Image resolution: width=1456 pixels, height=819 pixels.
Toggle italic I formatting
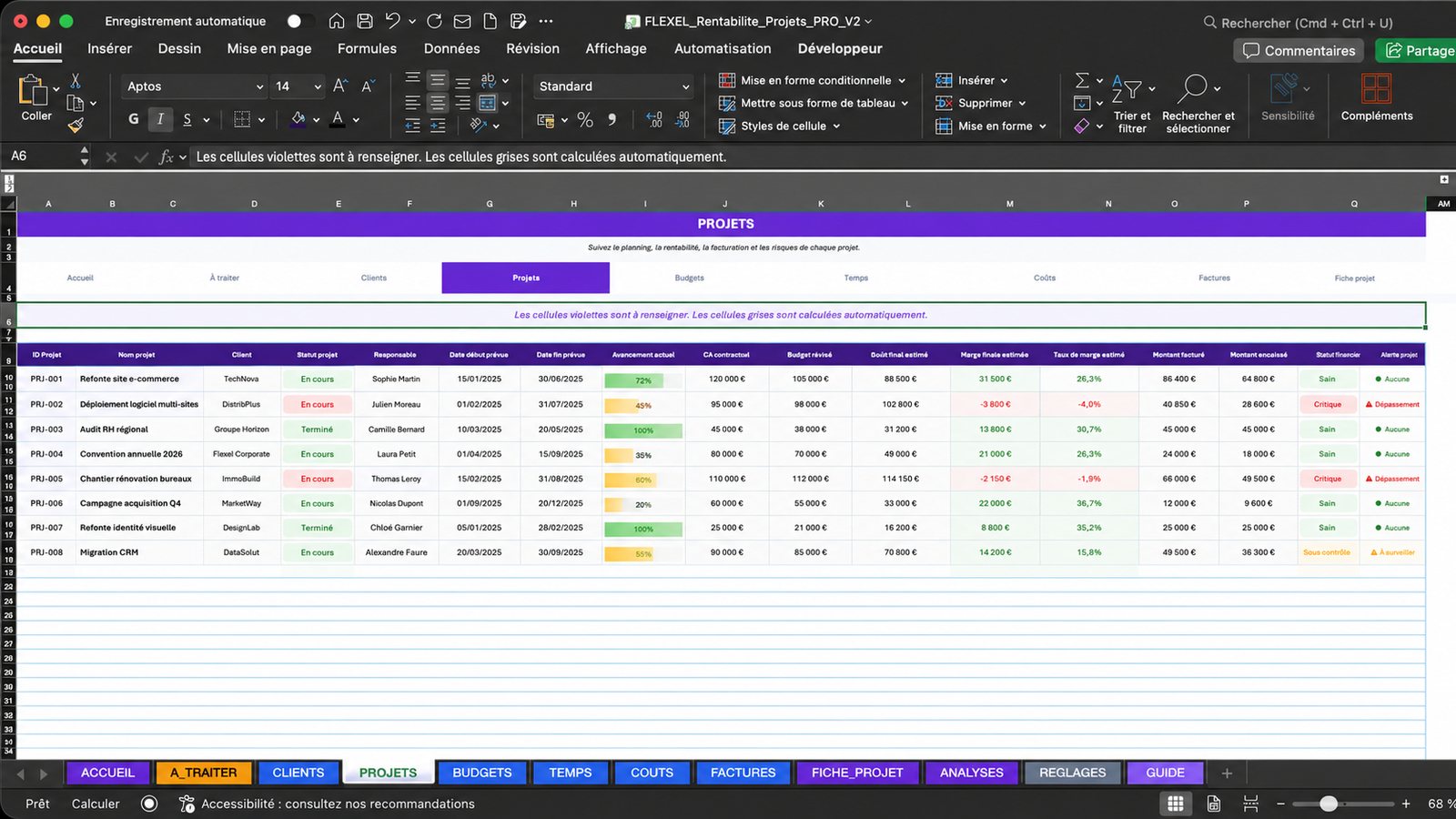[160, 118]
